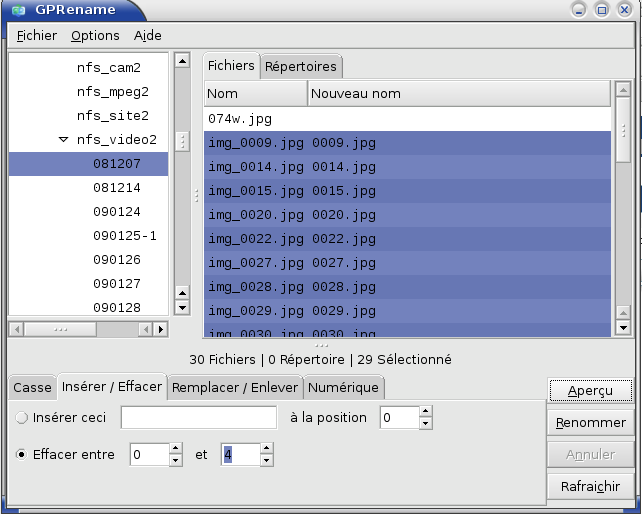Switch to the Numérique tab
The height and width of the screenshot is (514, 642).
tap(343, 387)
